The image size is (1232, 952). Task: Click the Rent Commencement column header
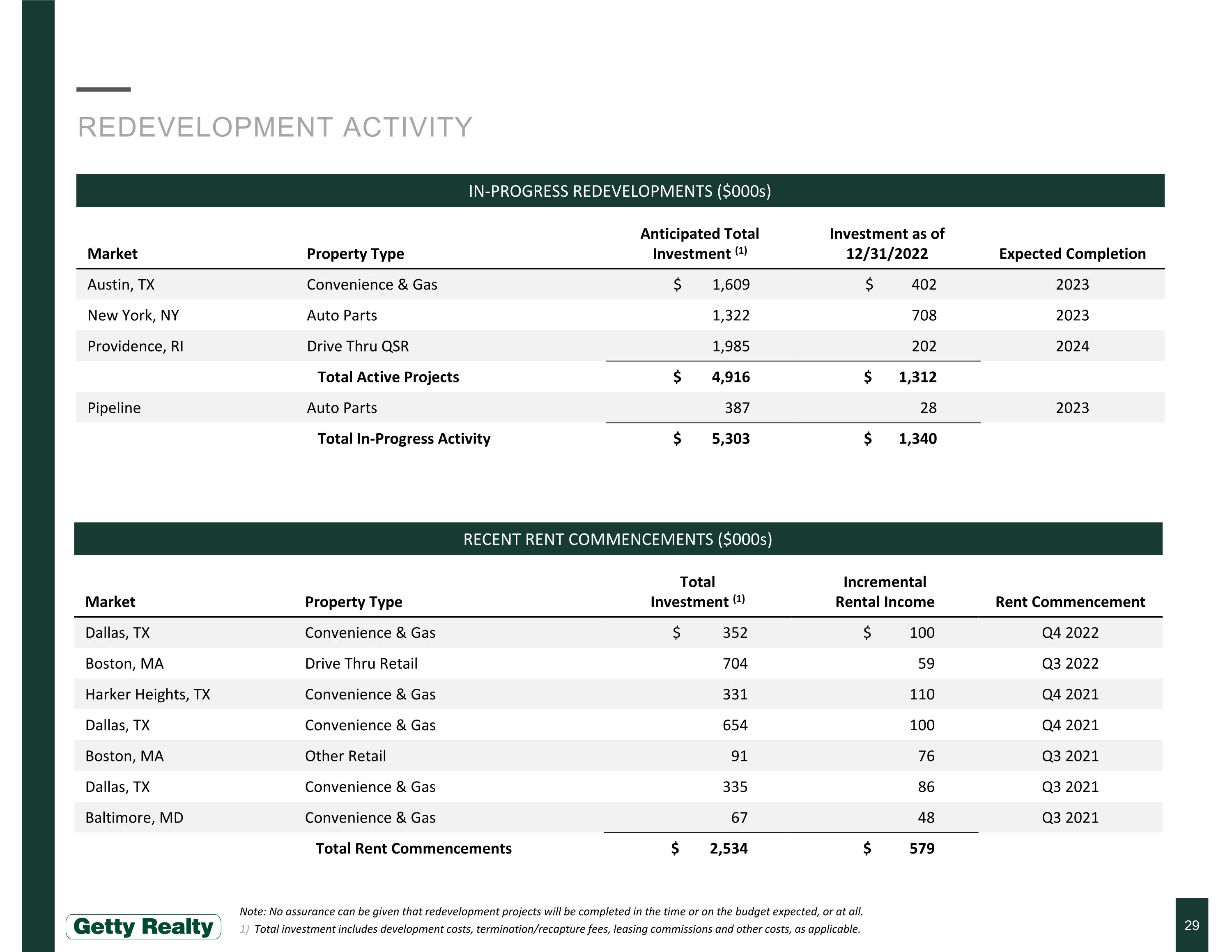point(1069,602)
